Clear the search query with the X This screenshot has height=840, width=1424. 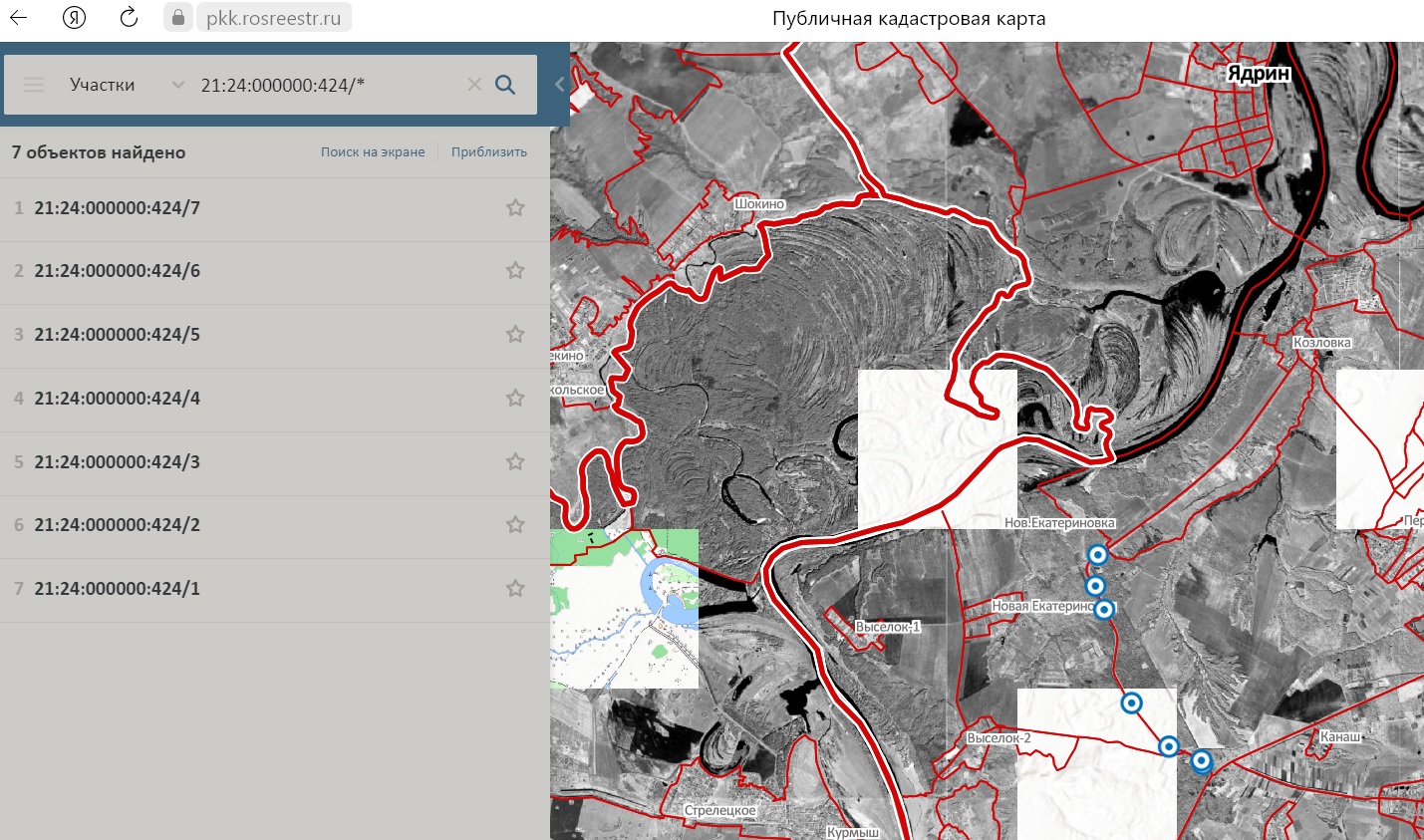coord(474,85)
